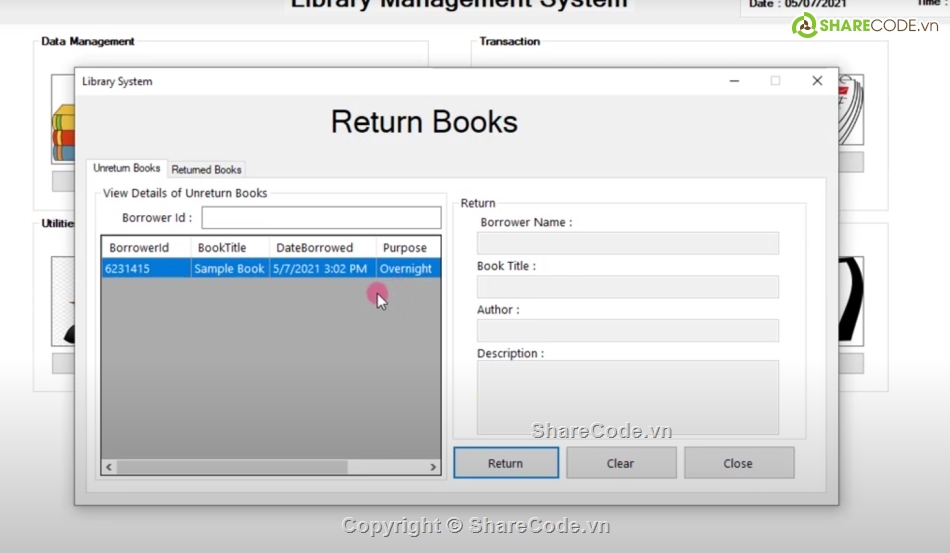Focus the Borrower Id search field
950x553 pixels.
(x=320, y=218)
